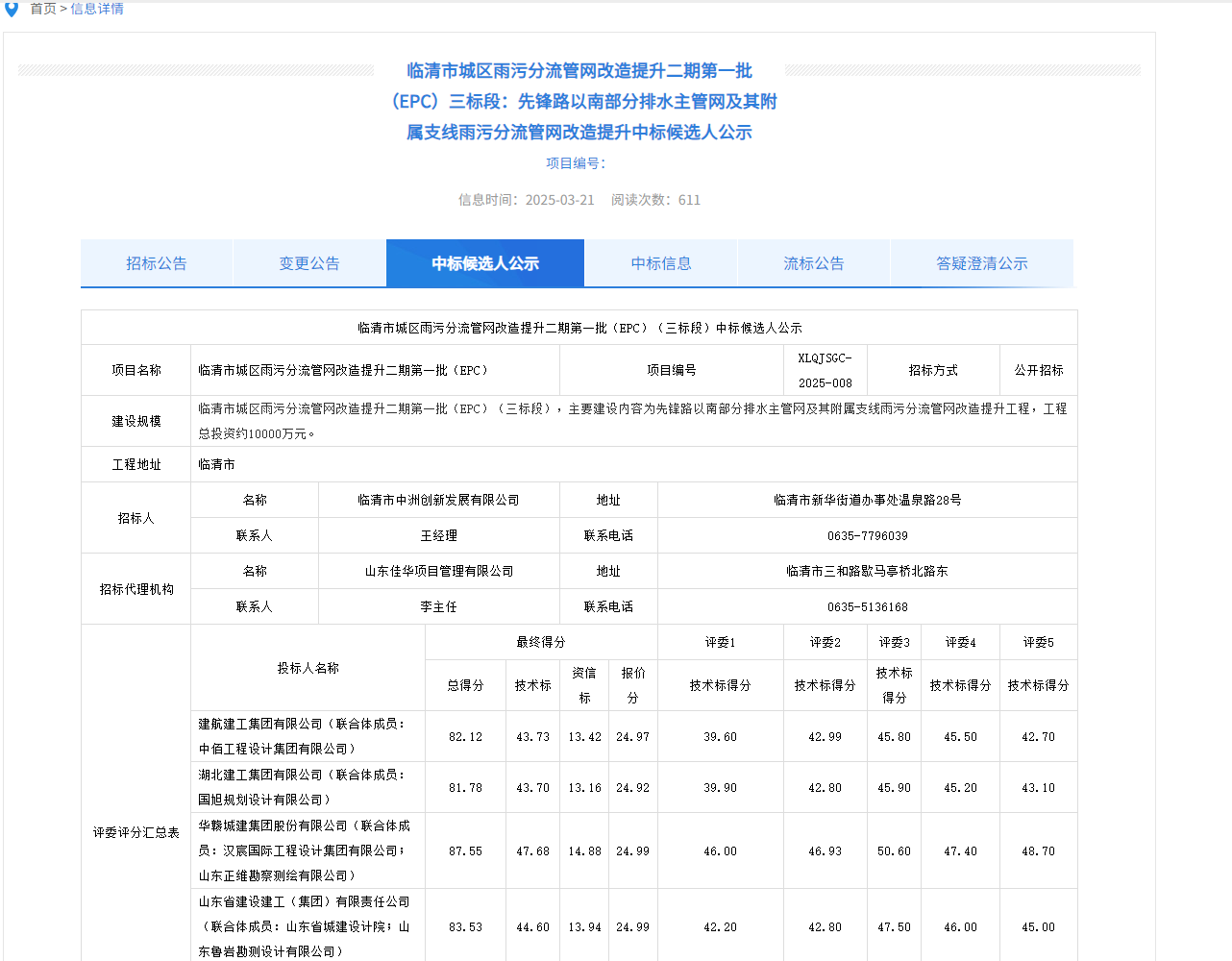The image size is (1232, 961).
Task: Click the 招标方式 label cell
Action: click(x=933, y=370)
